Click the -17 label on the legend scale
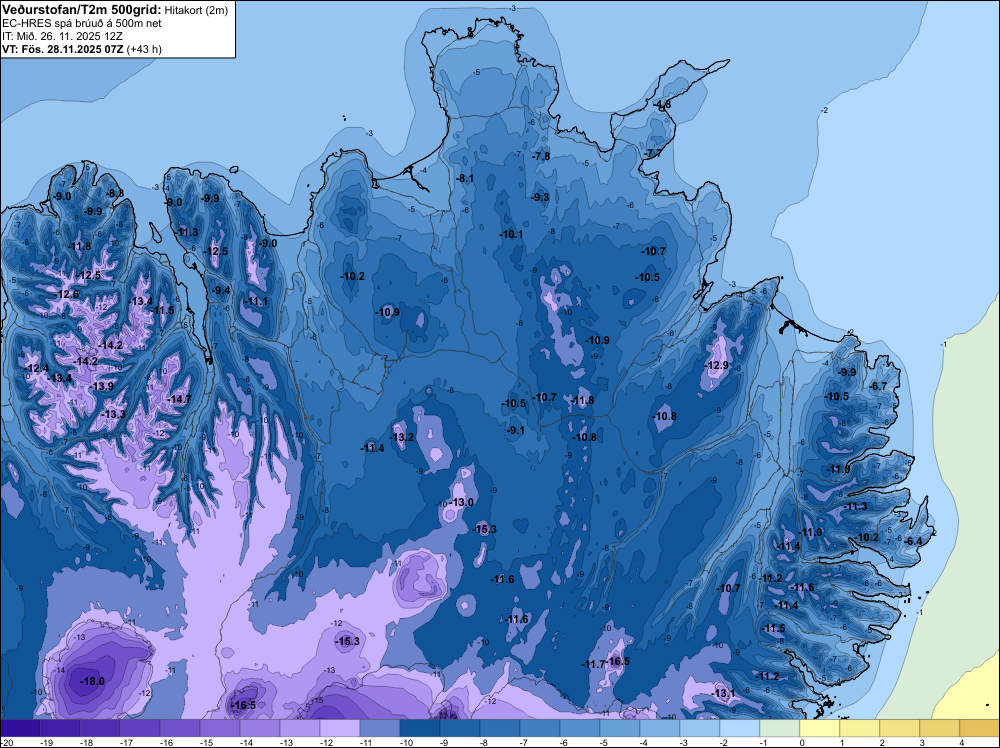Image resolution: width=1000 pixels, height=748 pixels. 126,742
